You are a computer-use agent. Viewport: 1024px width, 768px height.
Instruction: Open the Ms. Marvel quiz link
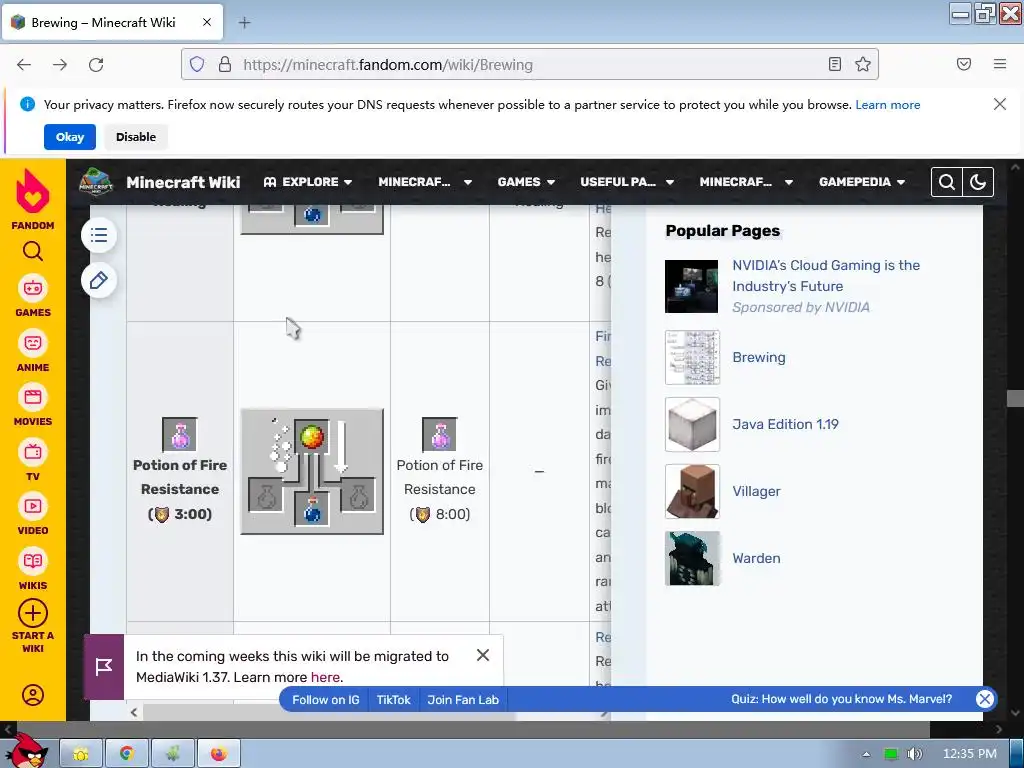pos(841,699)
